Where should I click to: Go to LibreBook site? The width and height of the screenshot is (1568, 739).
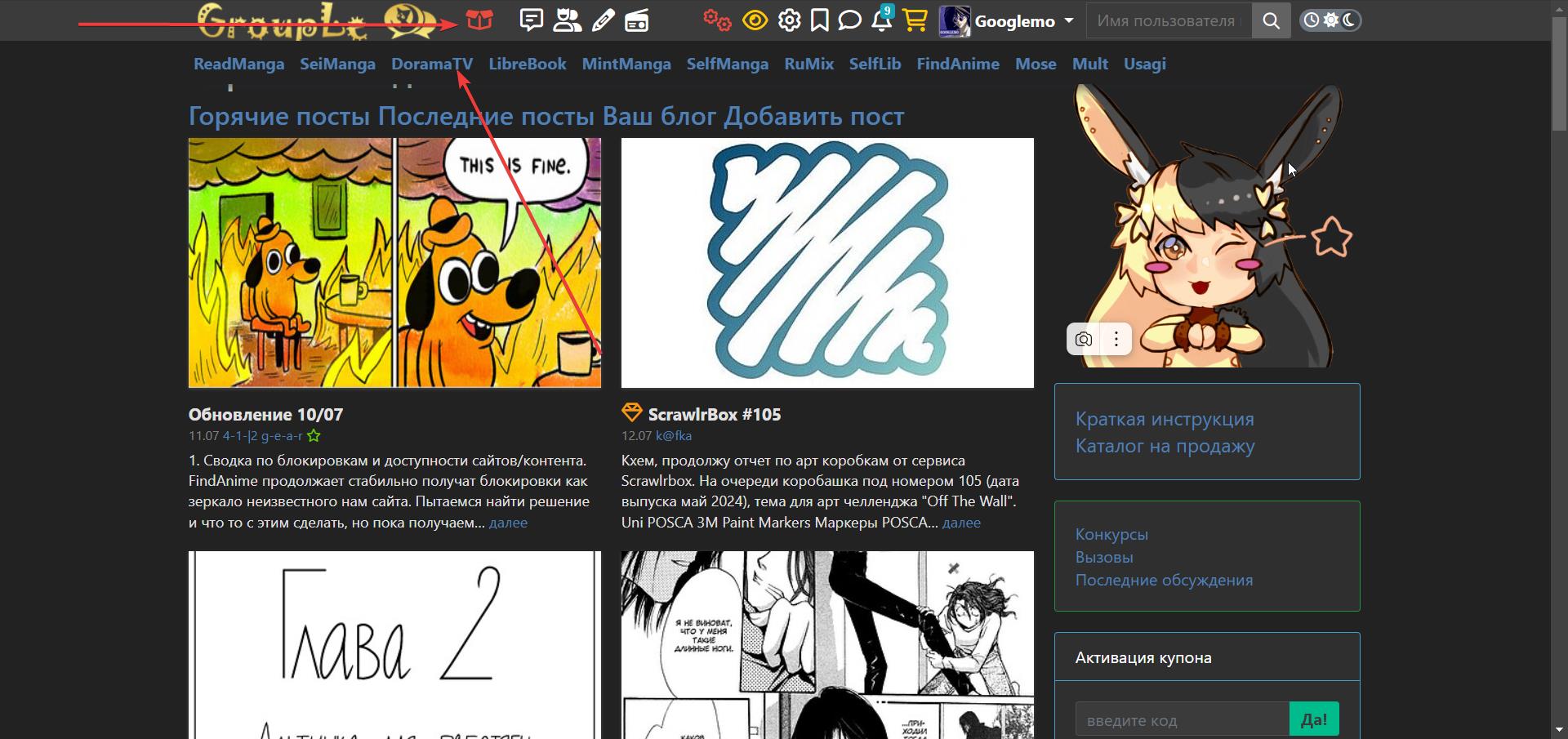click(528, 64)
